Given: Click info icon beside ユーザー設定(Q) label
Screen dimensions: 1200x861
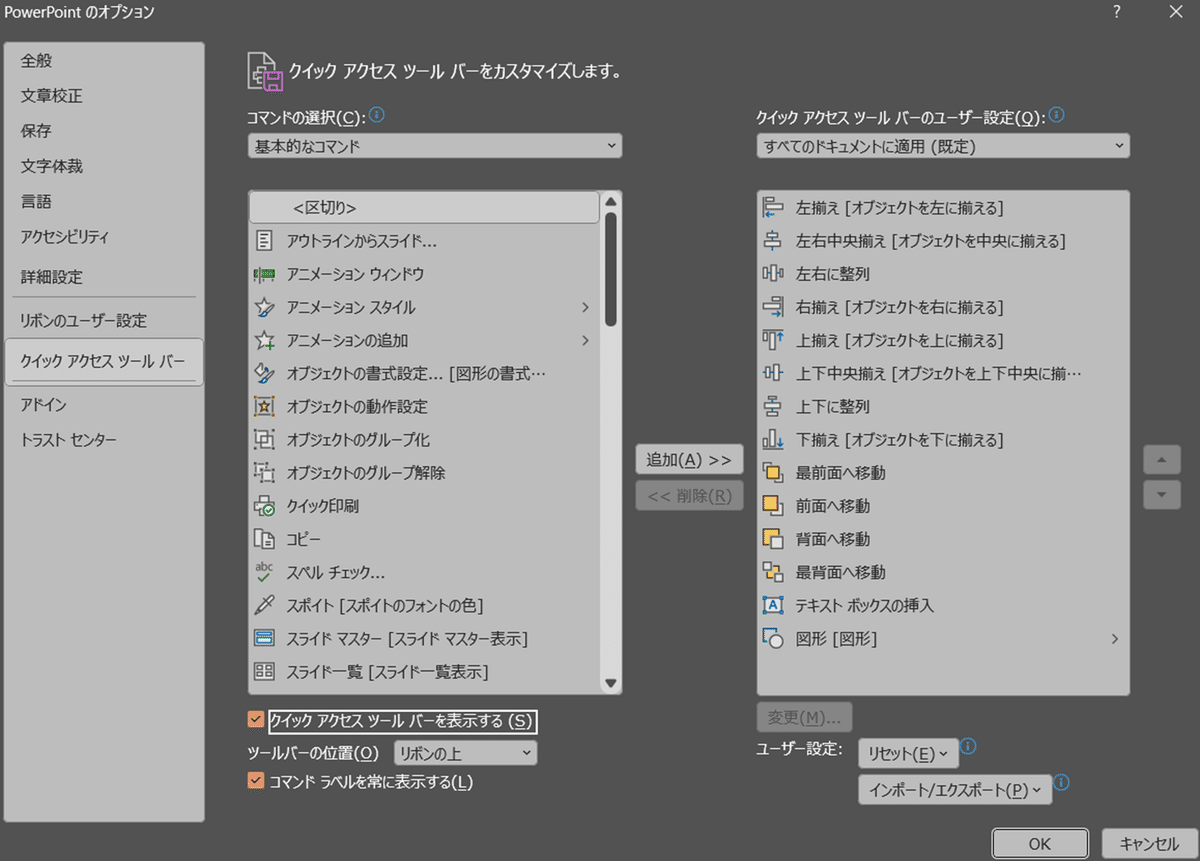Looking at the screenshot, I should coord(1057,116).
